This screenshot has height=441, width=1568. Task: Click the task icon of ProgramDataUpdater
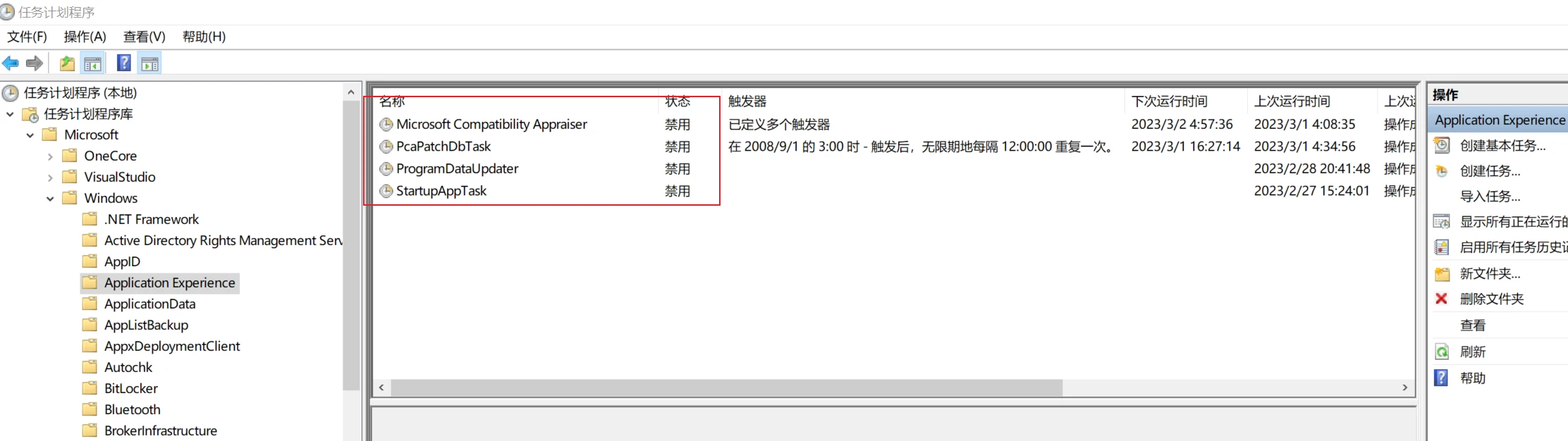pyautogui.click(x=386, y=169)
